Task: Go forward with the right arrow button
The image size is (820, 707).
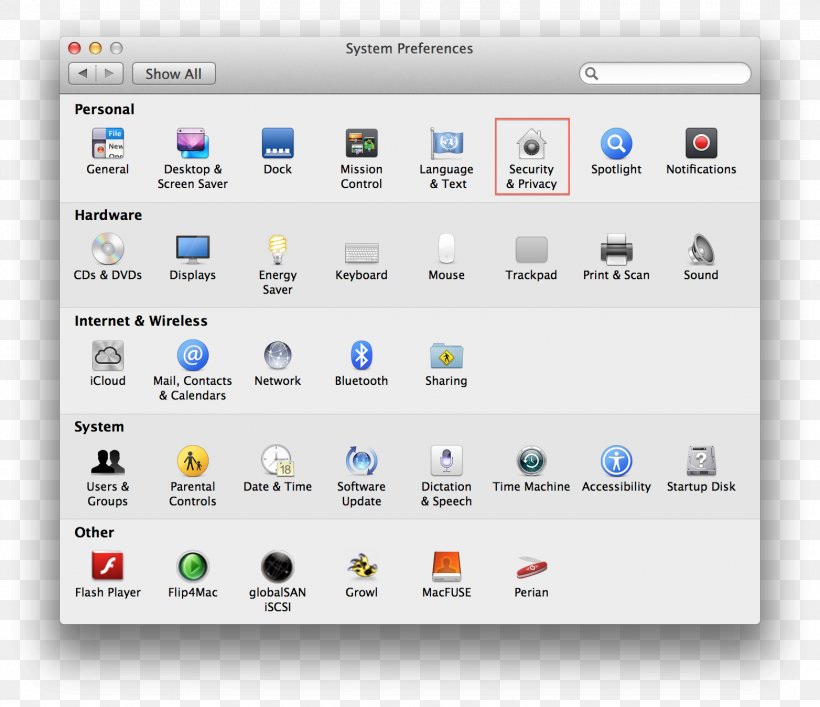Action: point(110,74)
